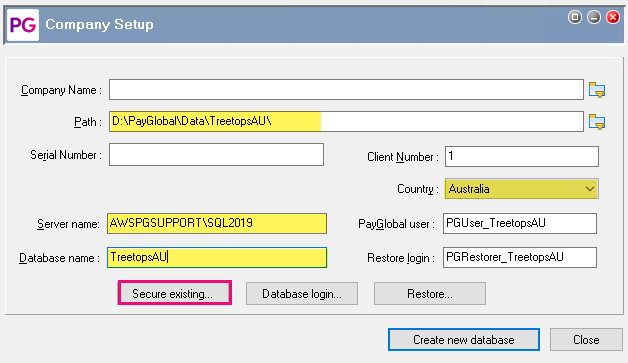Select the Australia country combo box
This screenshot has height=363, width=628.
click(521, 189)
